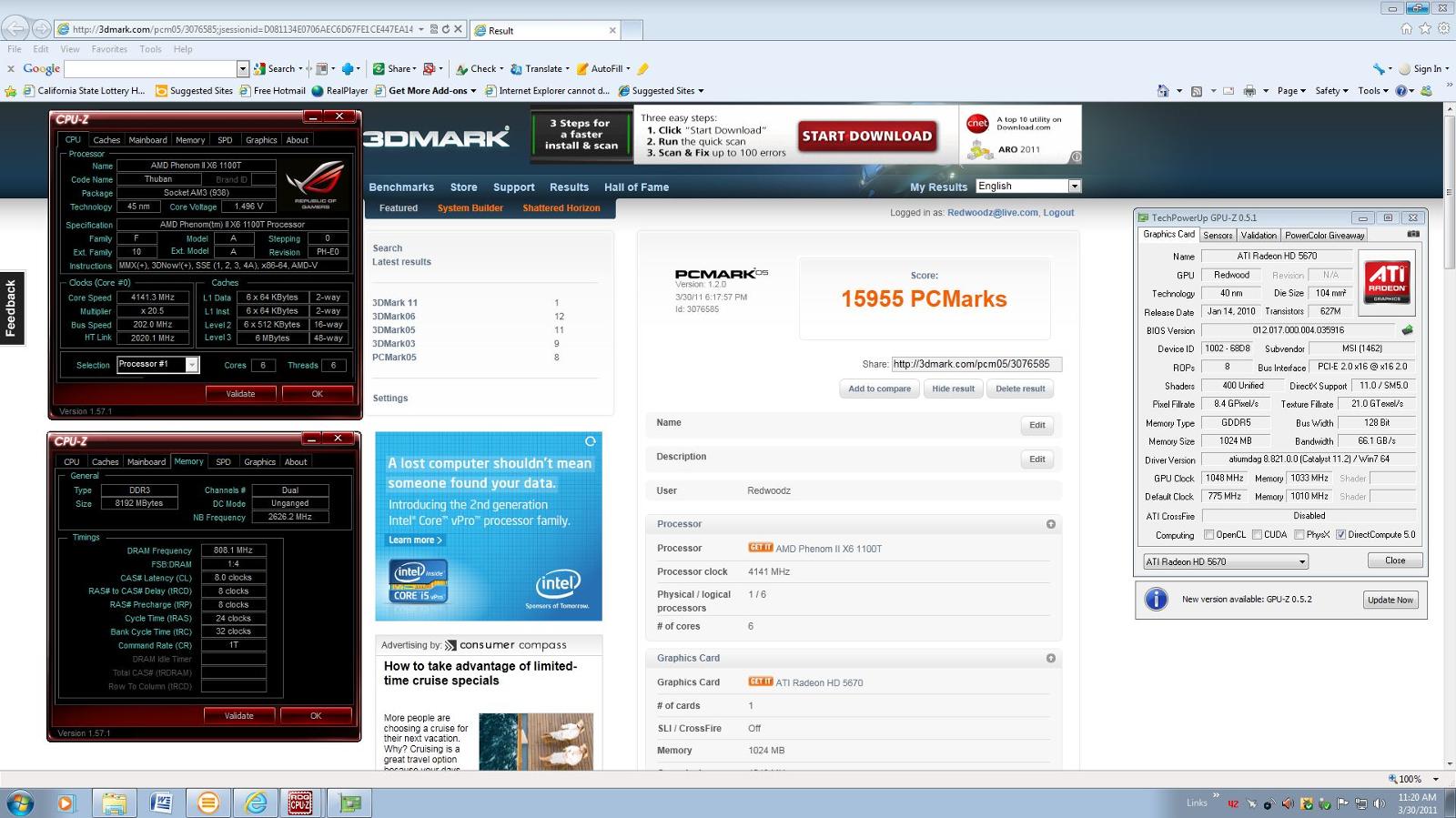
Task: Open Windows Explorer folder icon in taskbar
Action: [114, 803]
